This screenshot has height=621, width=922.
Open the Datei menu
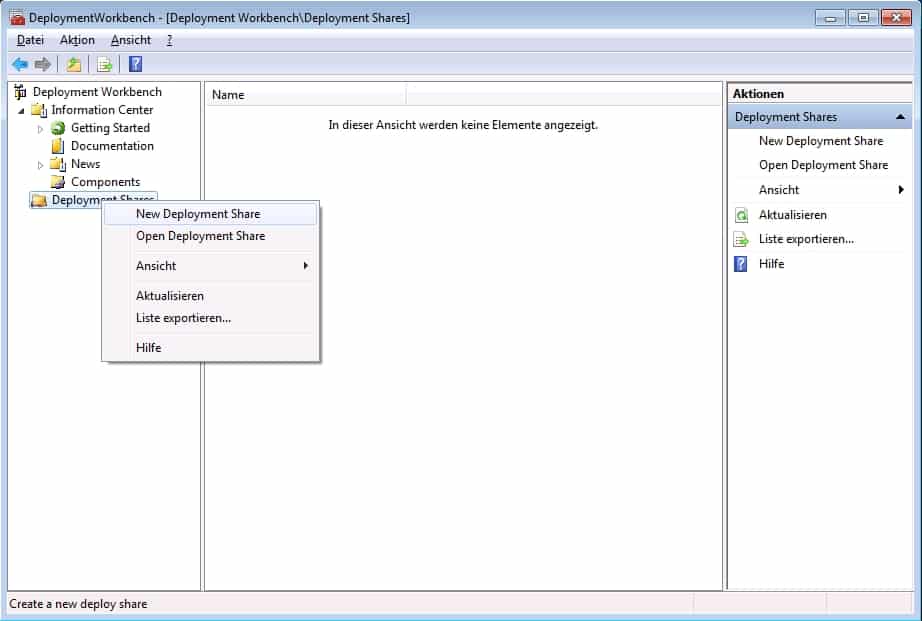click(x=30, y=40)
